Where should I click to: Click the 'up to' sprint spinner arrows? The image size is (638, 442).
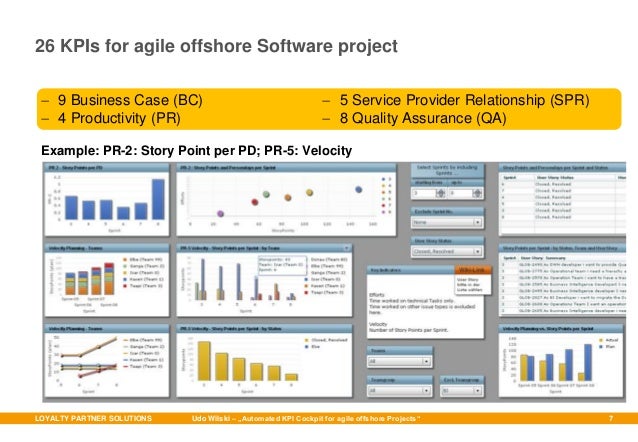click(477, 193)
